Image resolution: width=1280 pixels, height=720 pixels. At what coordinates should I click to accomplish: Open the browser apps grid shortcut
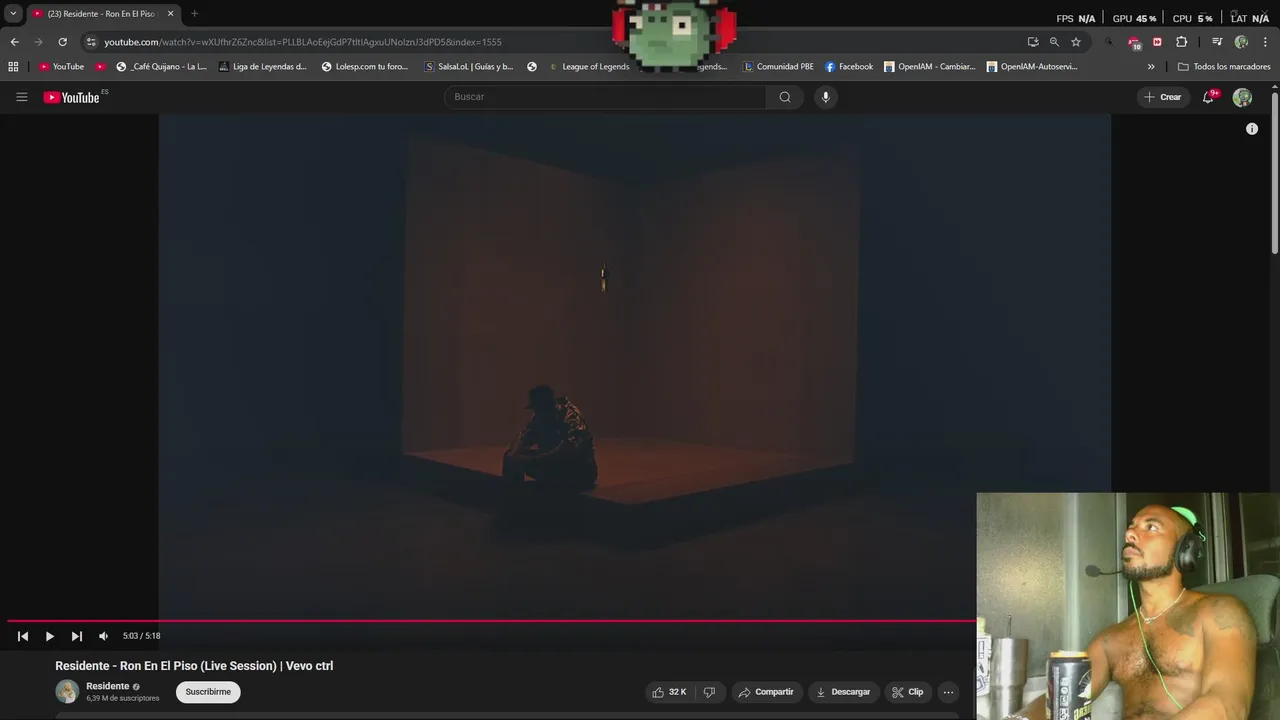(x=13, y=67)
